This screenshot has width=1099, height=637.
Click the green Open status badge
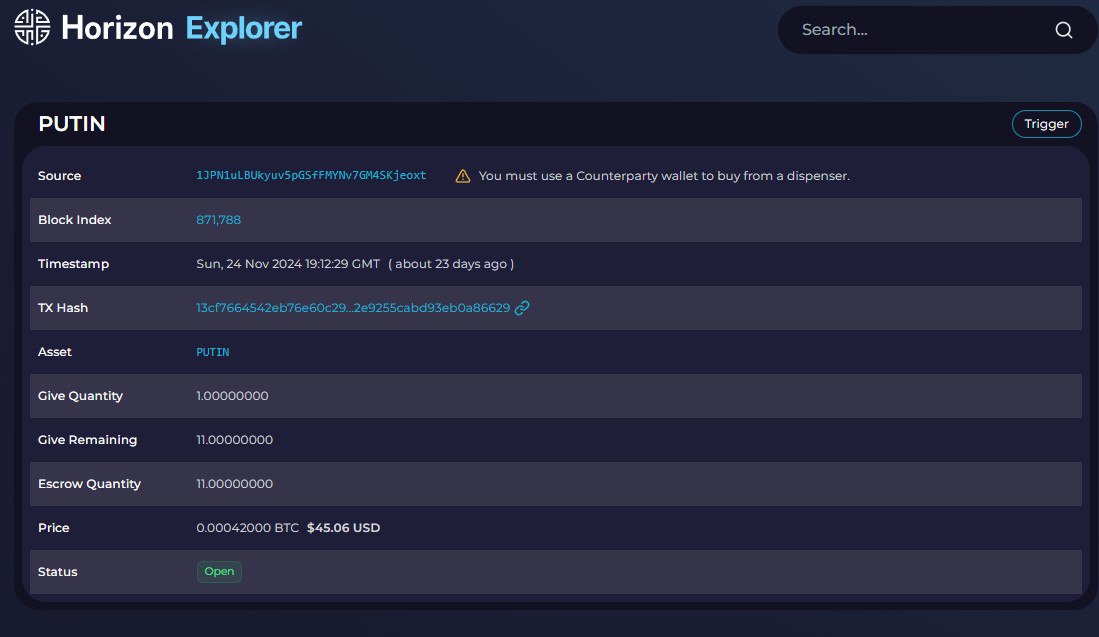(x=219, y=571)
